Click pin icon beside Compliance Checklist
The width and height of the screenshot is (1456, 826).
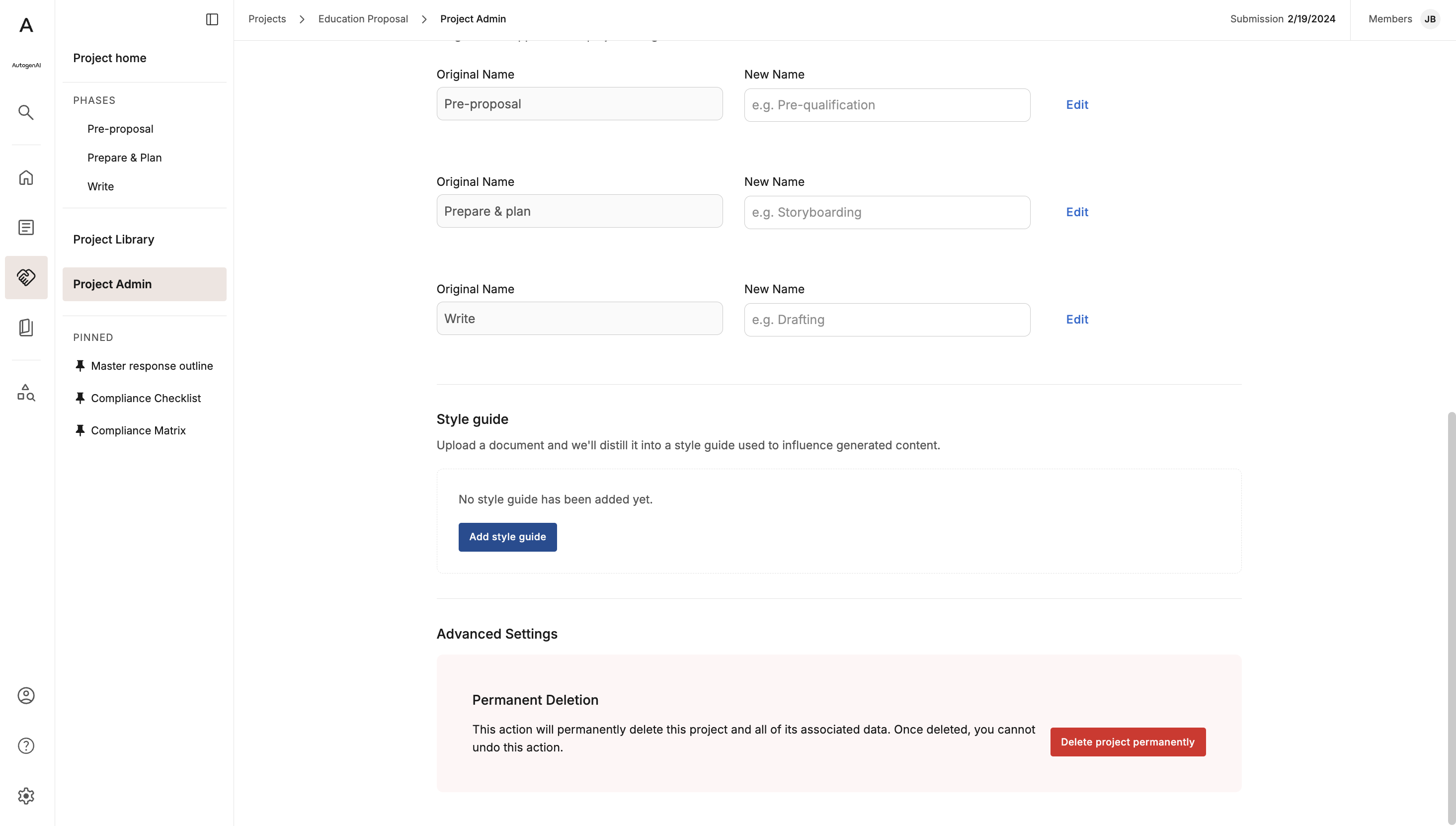coord(80,398)
